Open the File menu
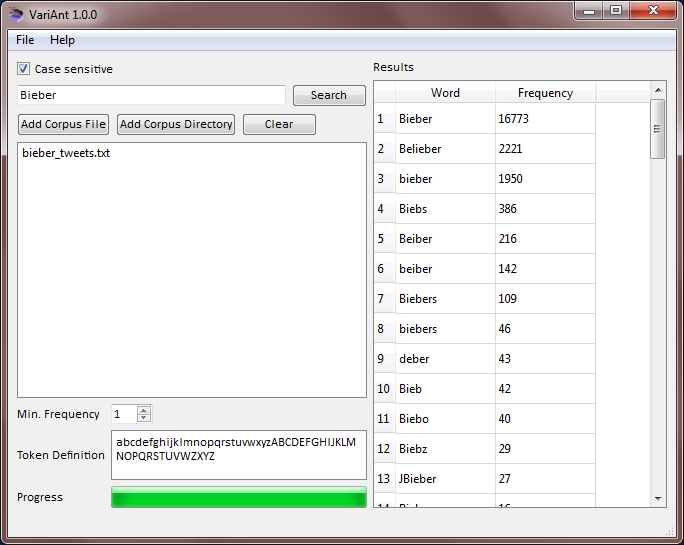This screenshot has height=545, width=684. pos(25,40)
